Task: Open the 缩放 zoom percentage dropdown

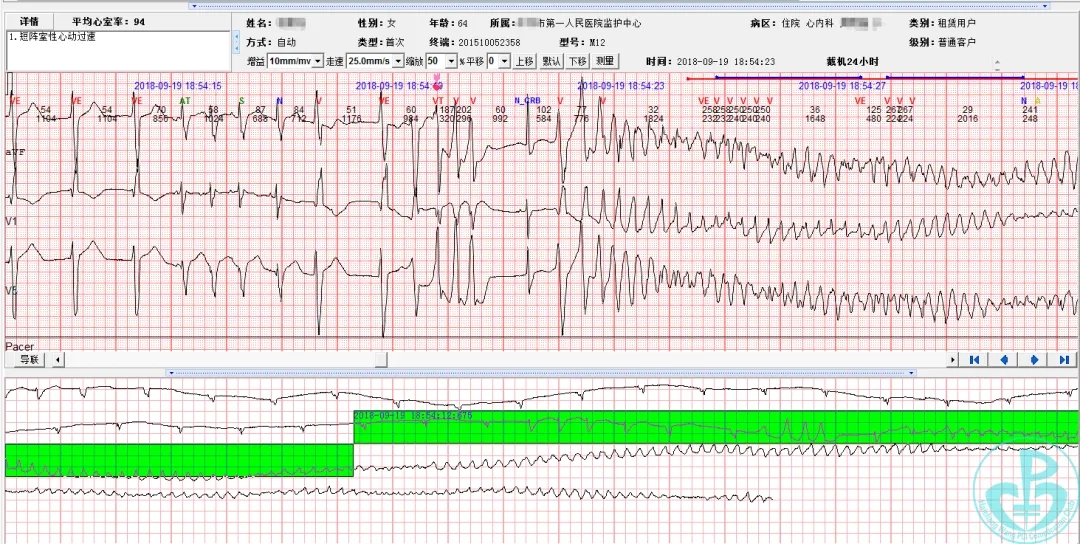Action: 451,61
